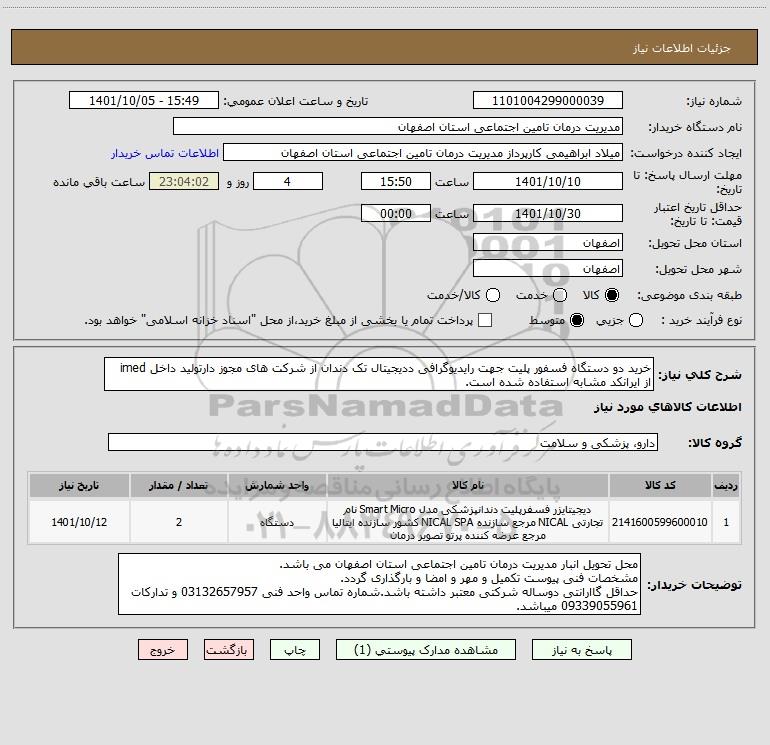Click the کد کالا column header
Screen dimensions: 770x745
[660, 485]
